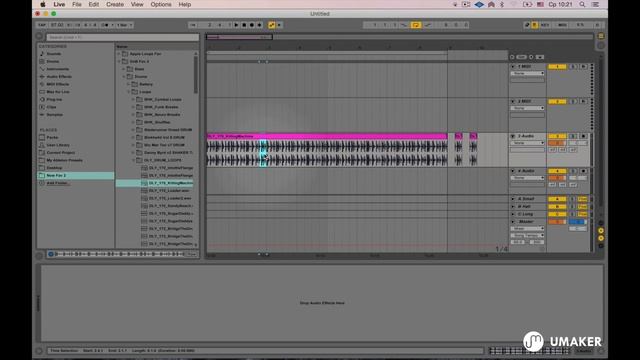Image resolution: width=640 pixels, height=360 pixels.
Task: Open Packs under Places
Action: (x=52, y=138)
